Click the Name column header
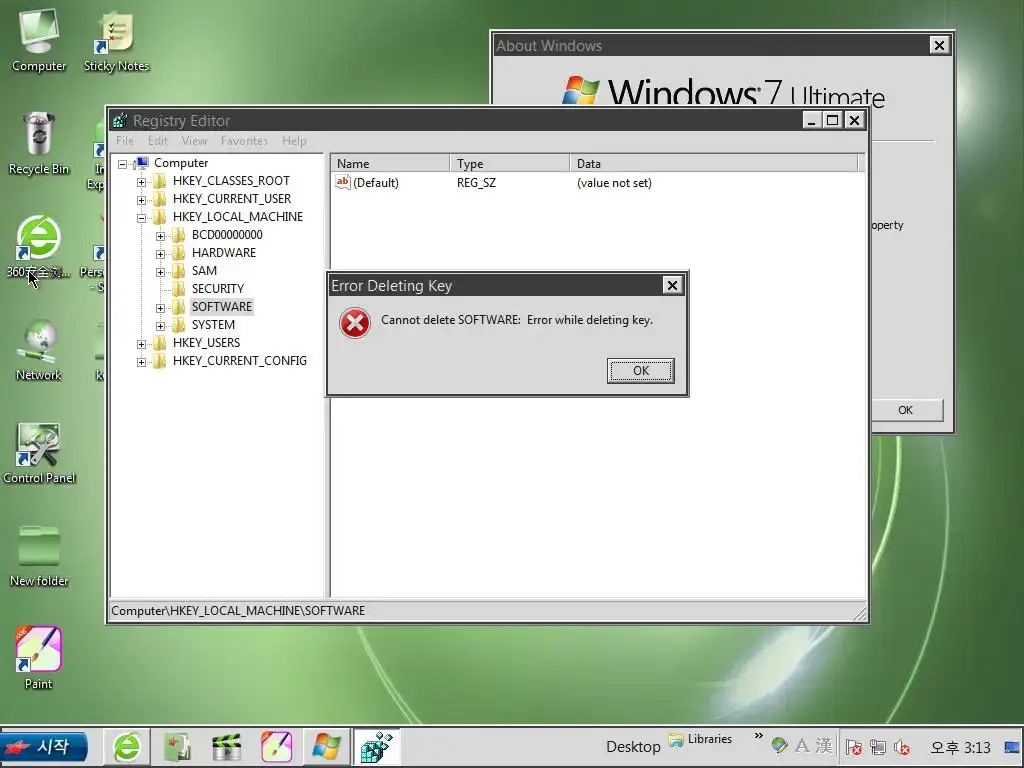 [391, 163]
